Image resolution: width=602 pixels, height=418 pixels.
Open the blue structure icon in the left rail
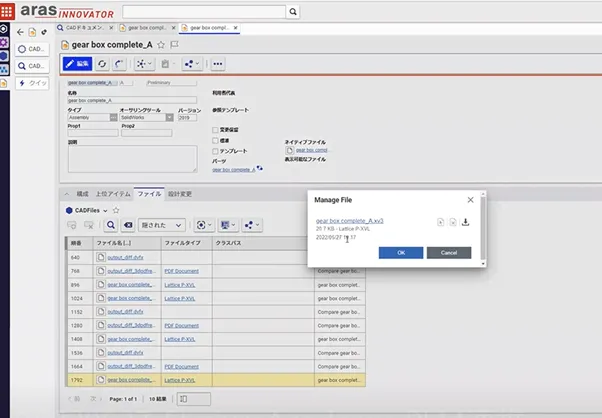coord(4,69)
